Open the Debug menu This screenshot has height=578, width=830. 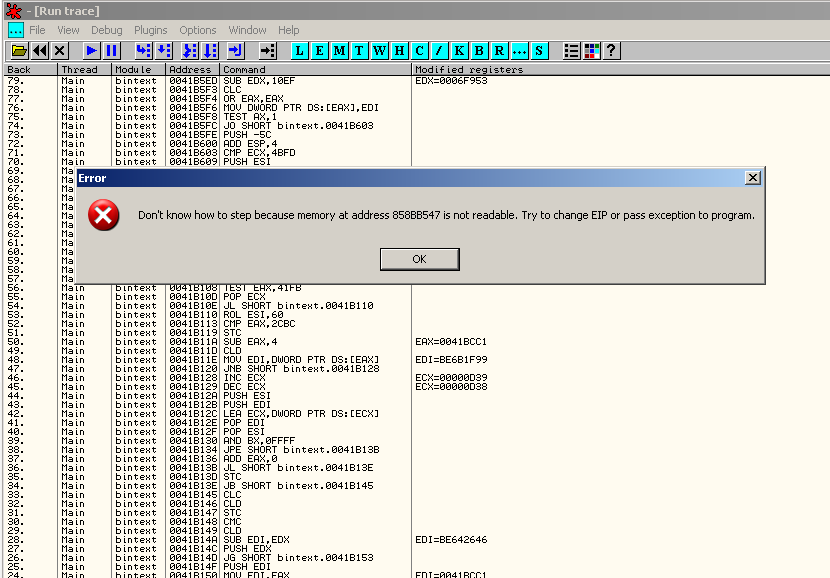106,30
